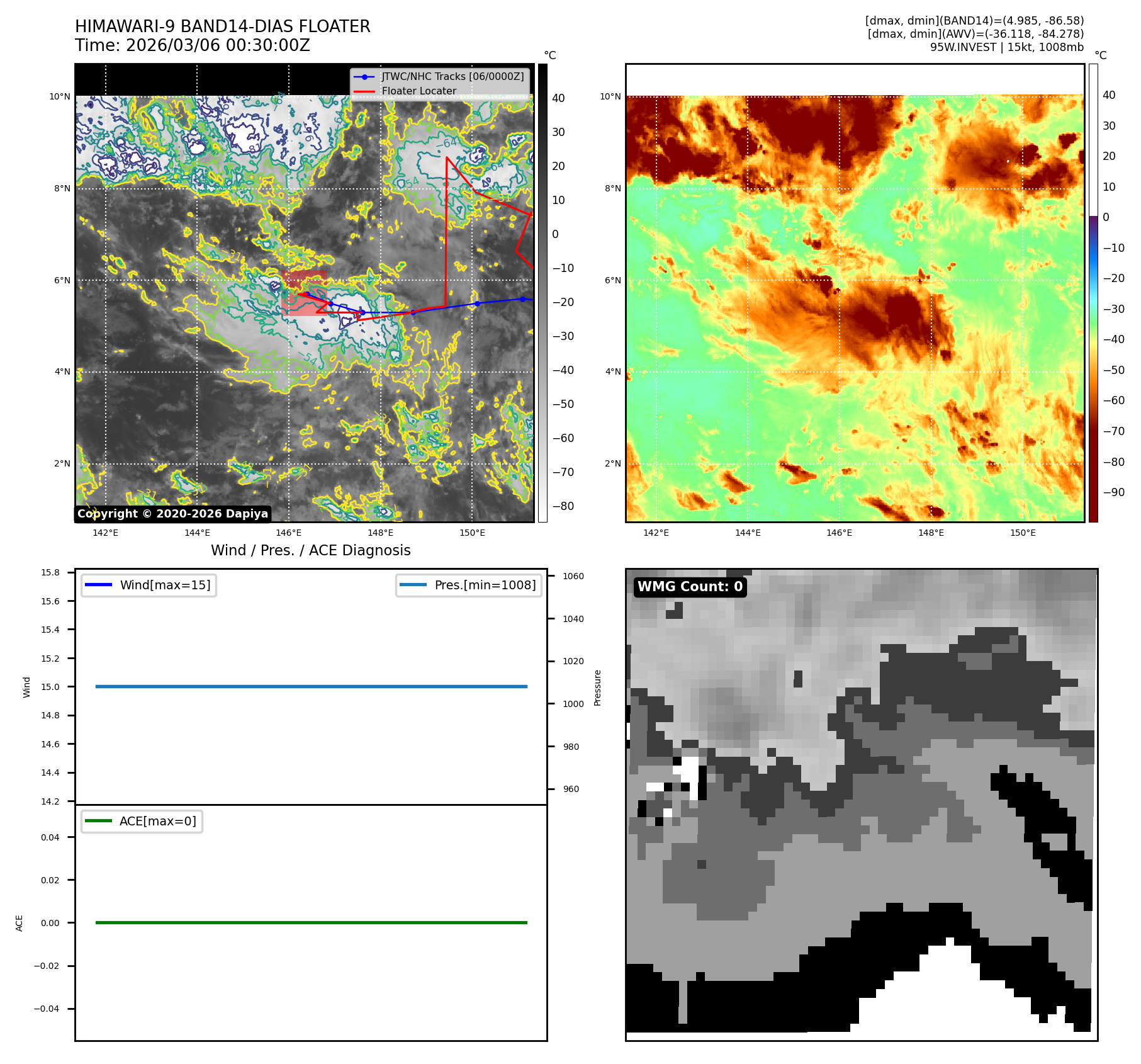
Task: Select the Wind[max=15] legend entry
Action: 149,585
